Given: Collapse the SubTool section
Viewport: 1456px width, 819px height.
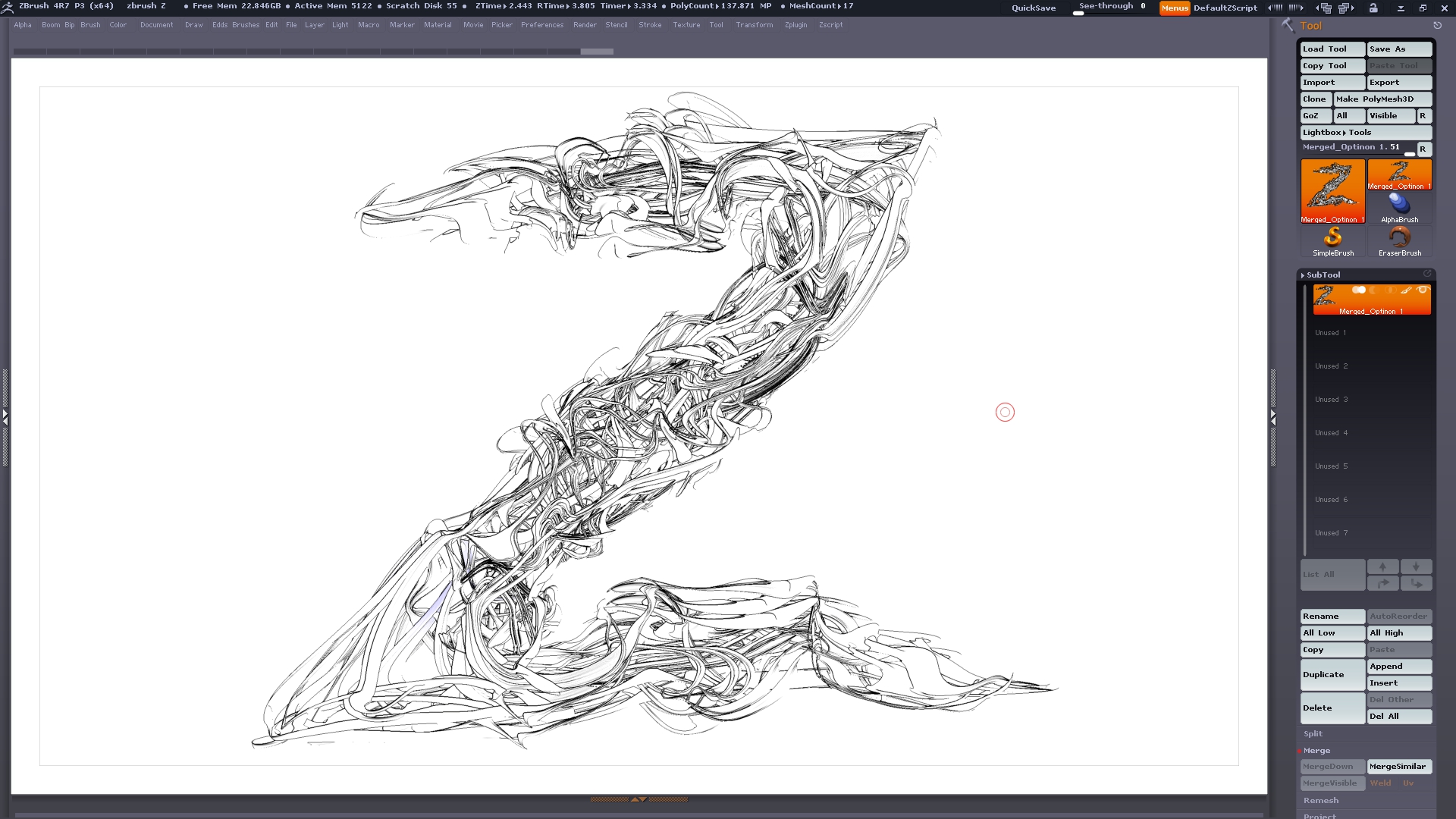Looking at the screenshot, I should click(x=1323, y=275).
